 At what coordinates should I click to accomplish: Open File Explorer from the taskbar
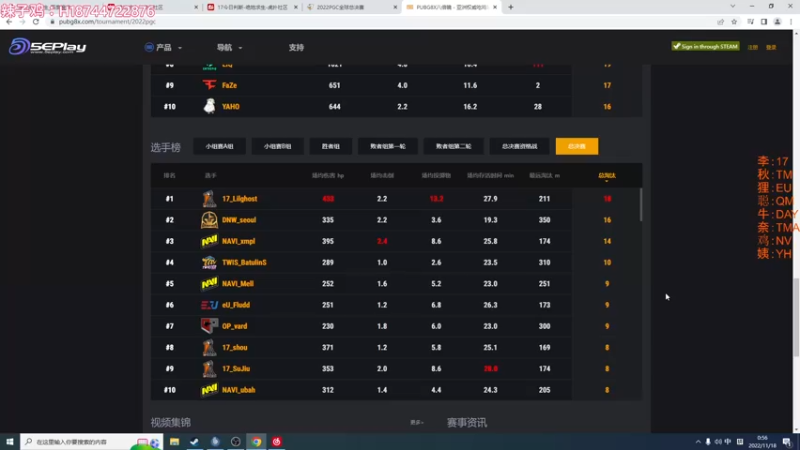click(x=174, y=441)
